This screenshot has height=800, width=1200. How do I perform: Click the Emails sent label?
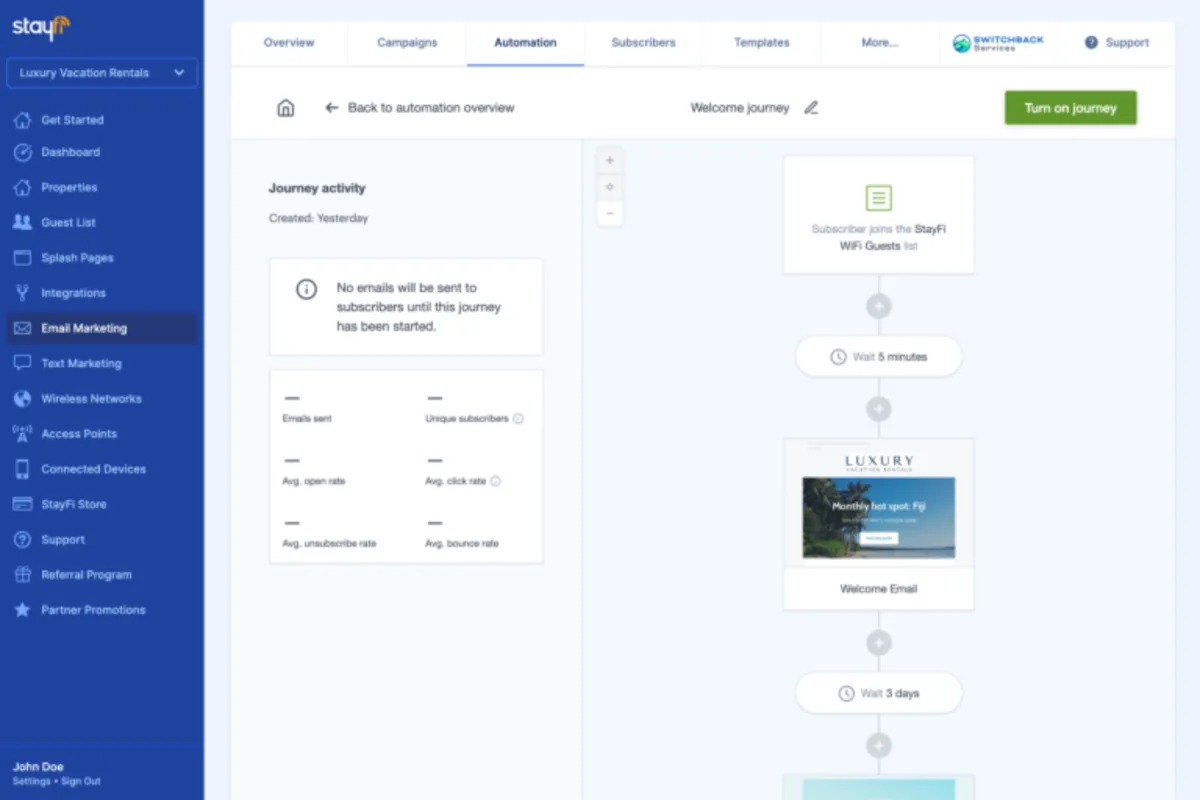pyautogui.click(x=307, y=419)
